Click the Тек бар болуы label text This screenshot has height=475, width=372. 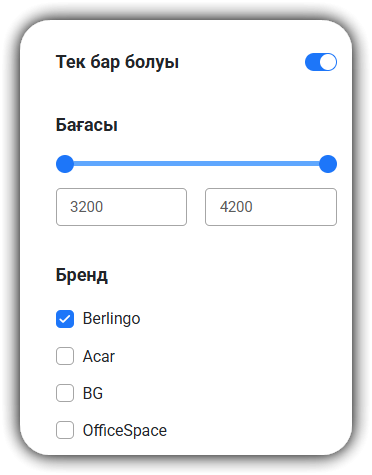point(117,62)
